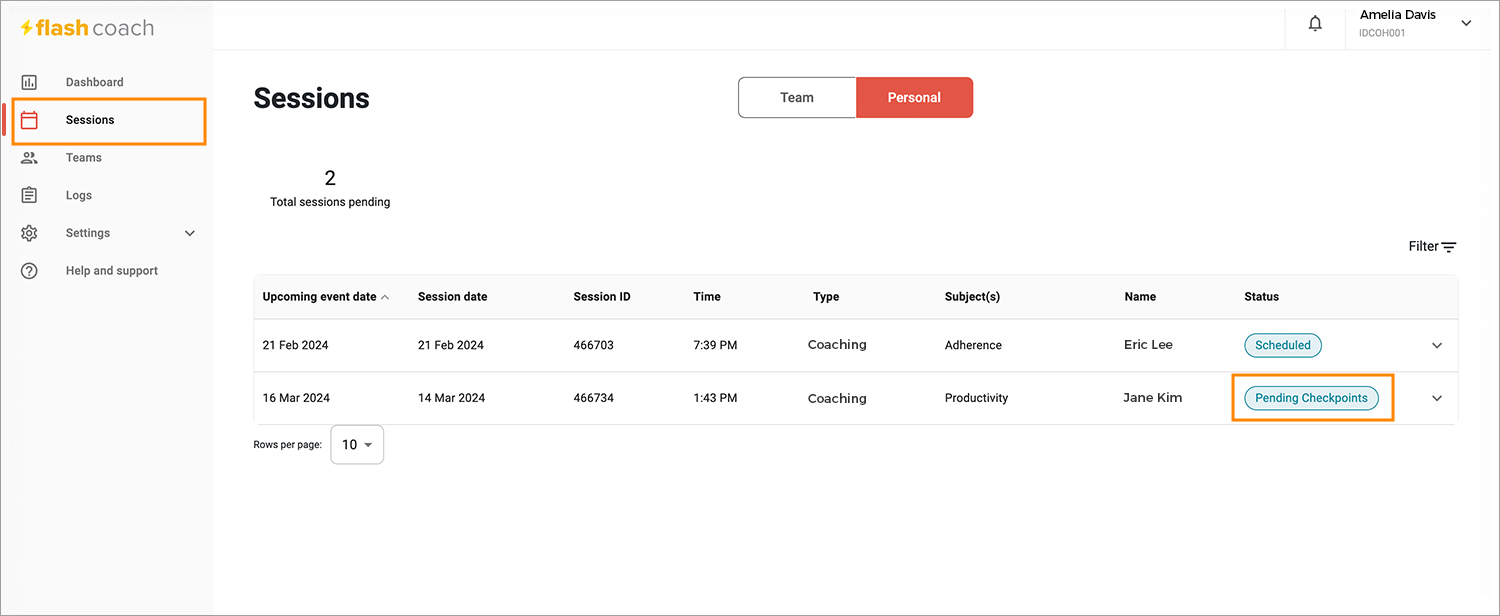Expand the Jane Kim session row
Screen dimensions: 1500x616
pos(1437,398)
